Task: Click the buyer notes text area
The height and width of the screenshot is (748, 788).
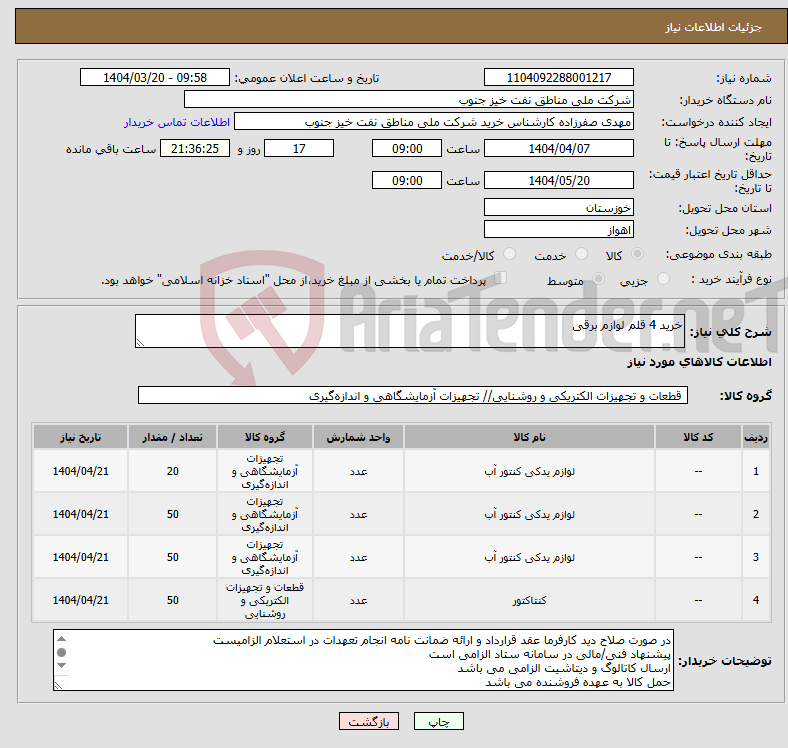Action: (363, 660)
